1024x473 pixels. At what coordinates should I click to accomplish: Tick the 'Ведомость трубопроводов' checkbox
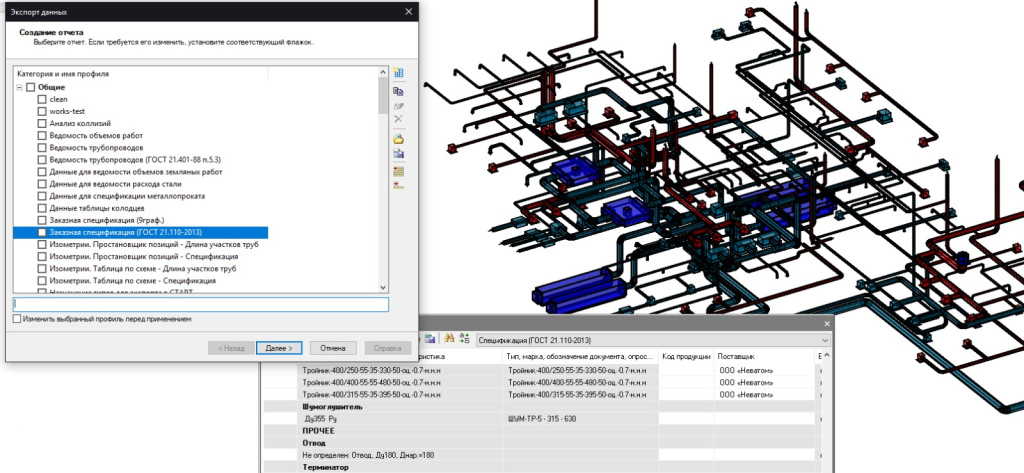(x=42, y=148)
